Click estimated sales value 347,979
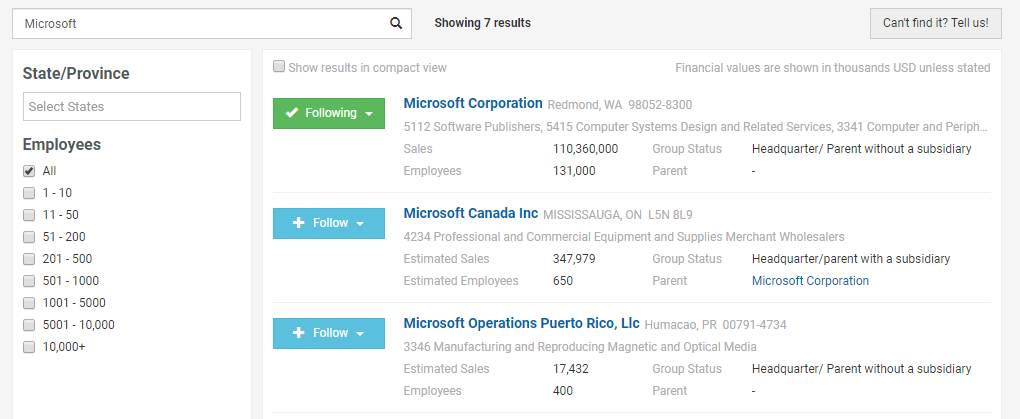1020x419 pixels. pos(574,258)
